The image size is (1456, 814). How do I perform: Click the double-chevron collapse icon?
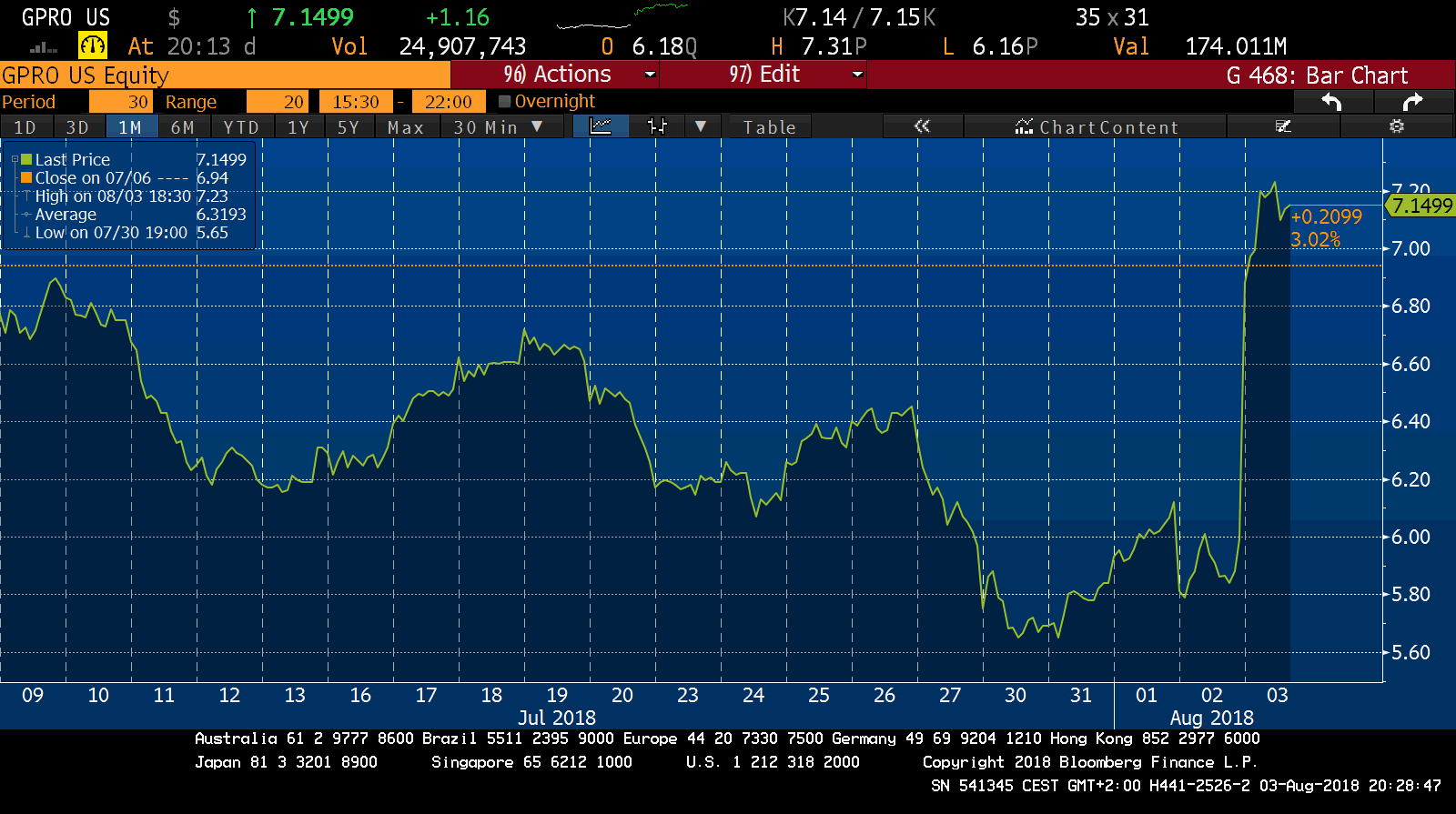pyautogui.click(x=922, y=126)
